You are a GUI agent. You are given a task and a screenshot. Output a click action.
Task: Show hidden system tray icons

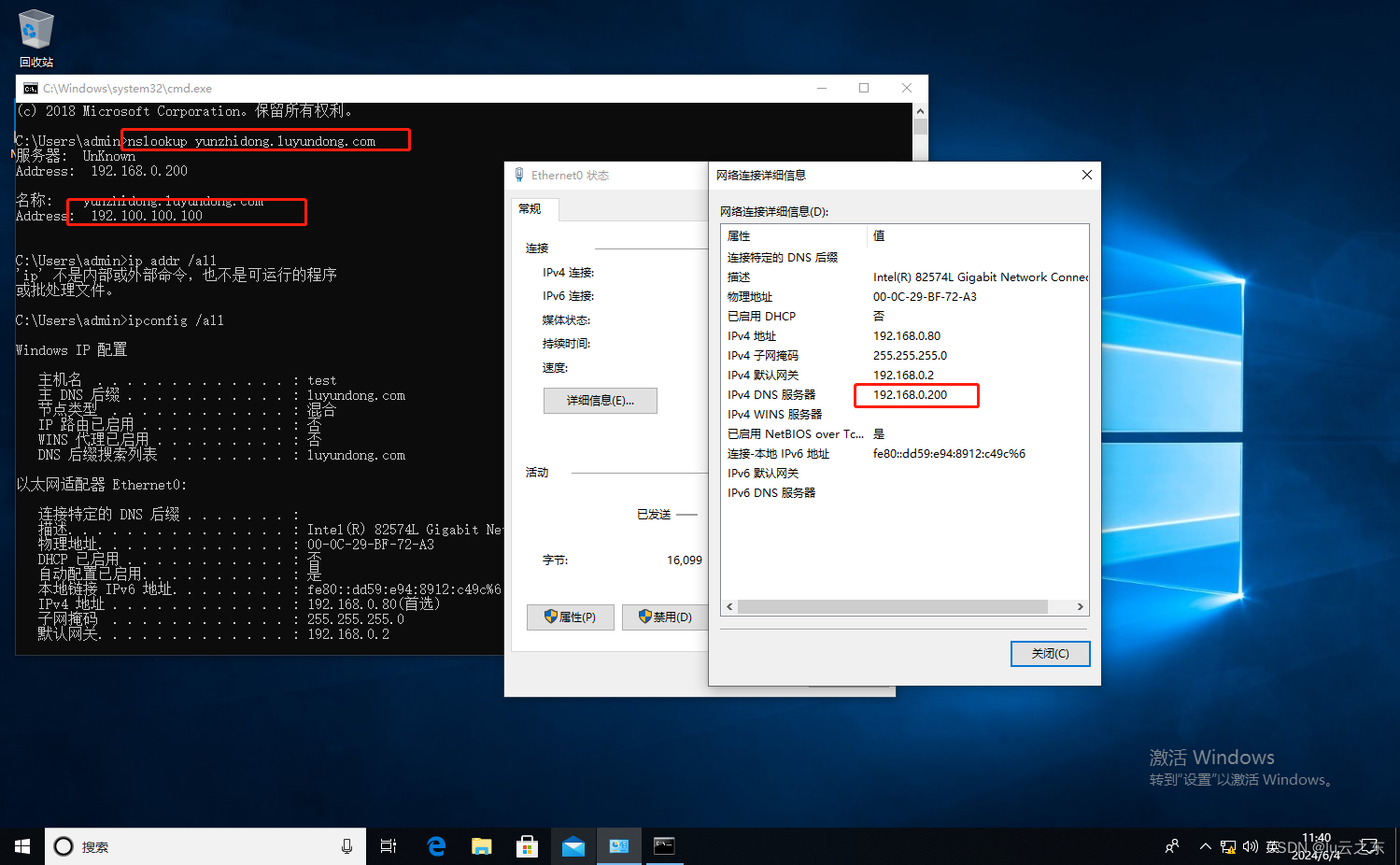(1205, 846)
